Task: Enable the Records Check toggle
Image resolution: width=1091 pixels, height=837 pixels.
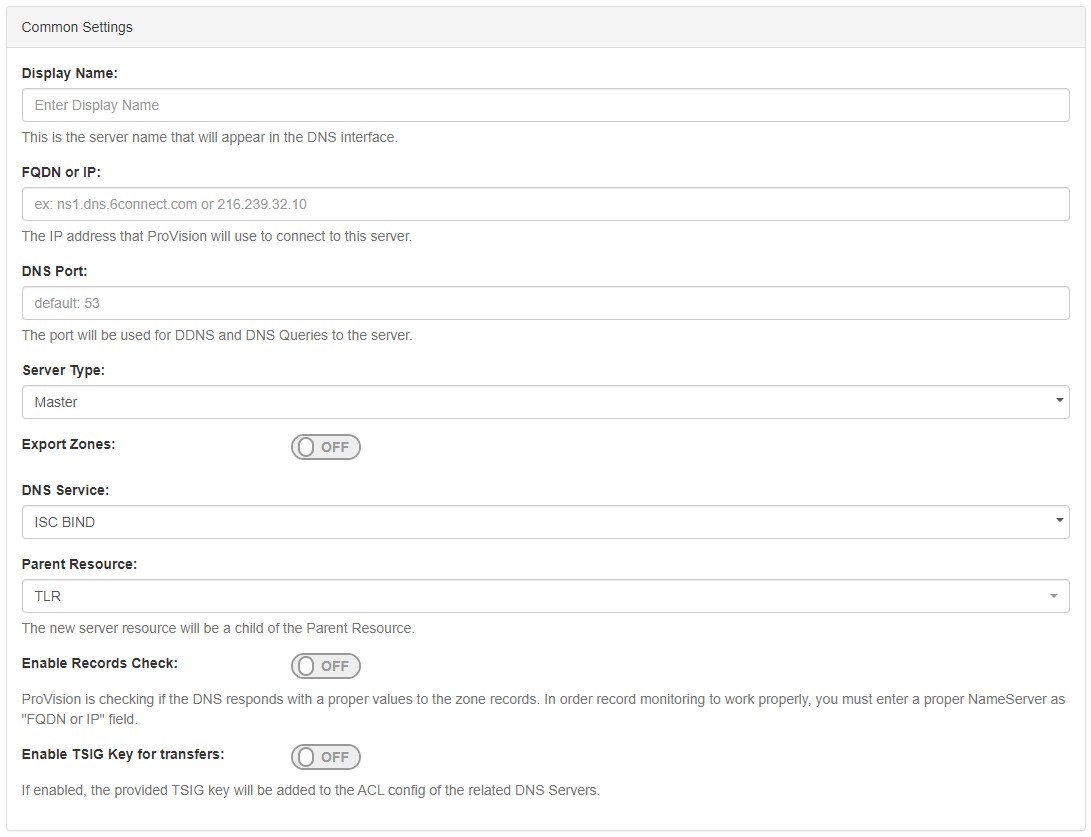Action: coord(325,666)
